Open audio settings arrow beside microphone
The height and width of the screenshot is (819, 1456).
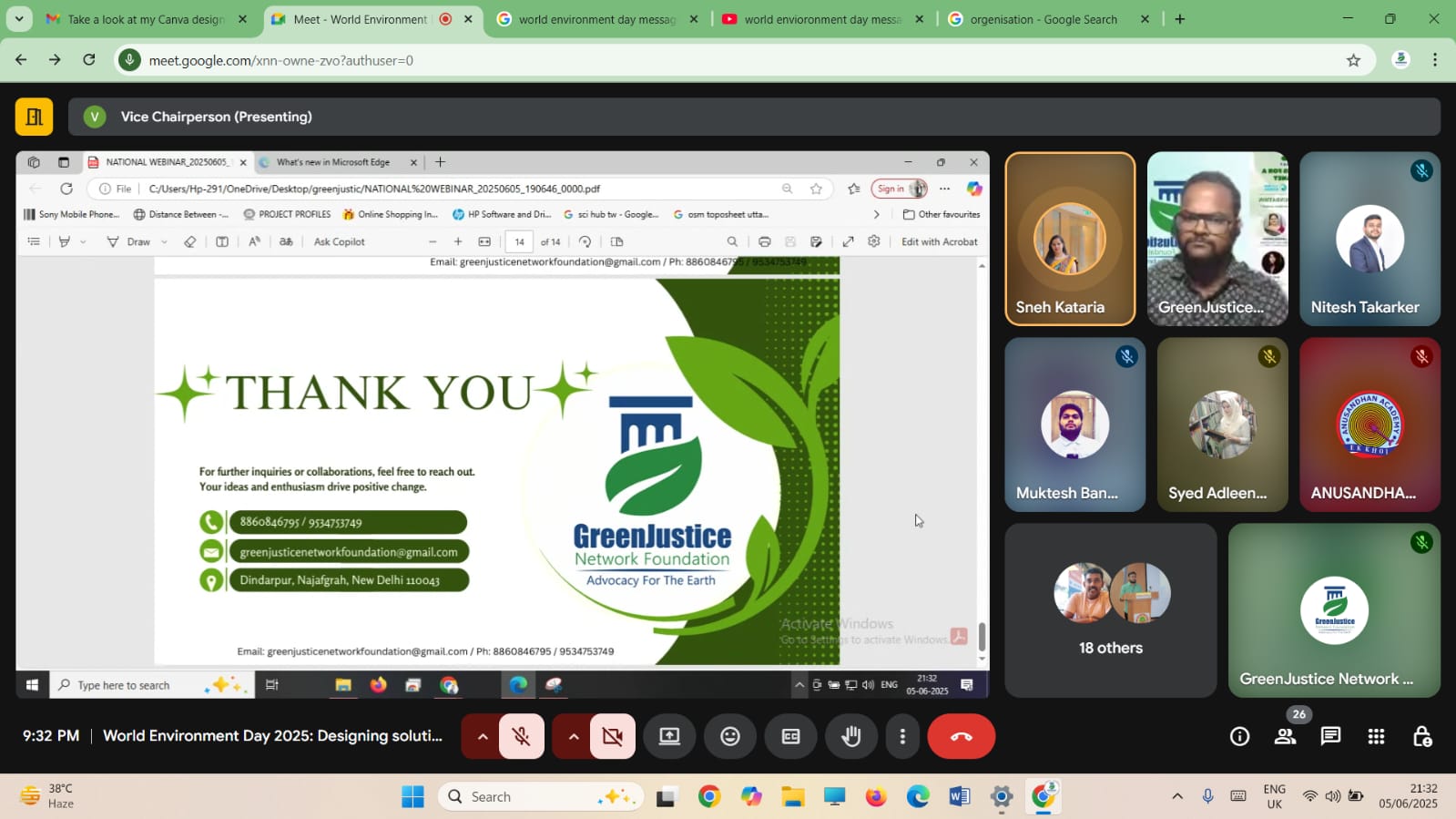coord(482,736)
